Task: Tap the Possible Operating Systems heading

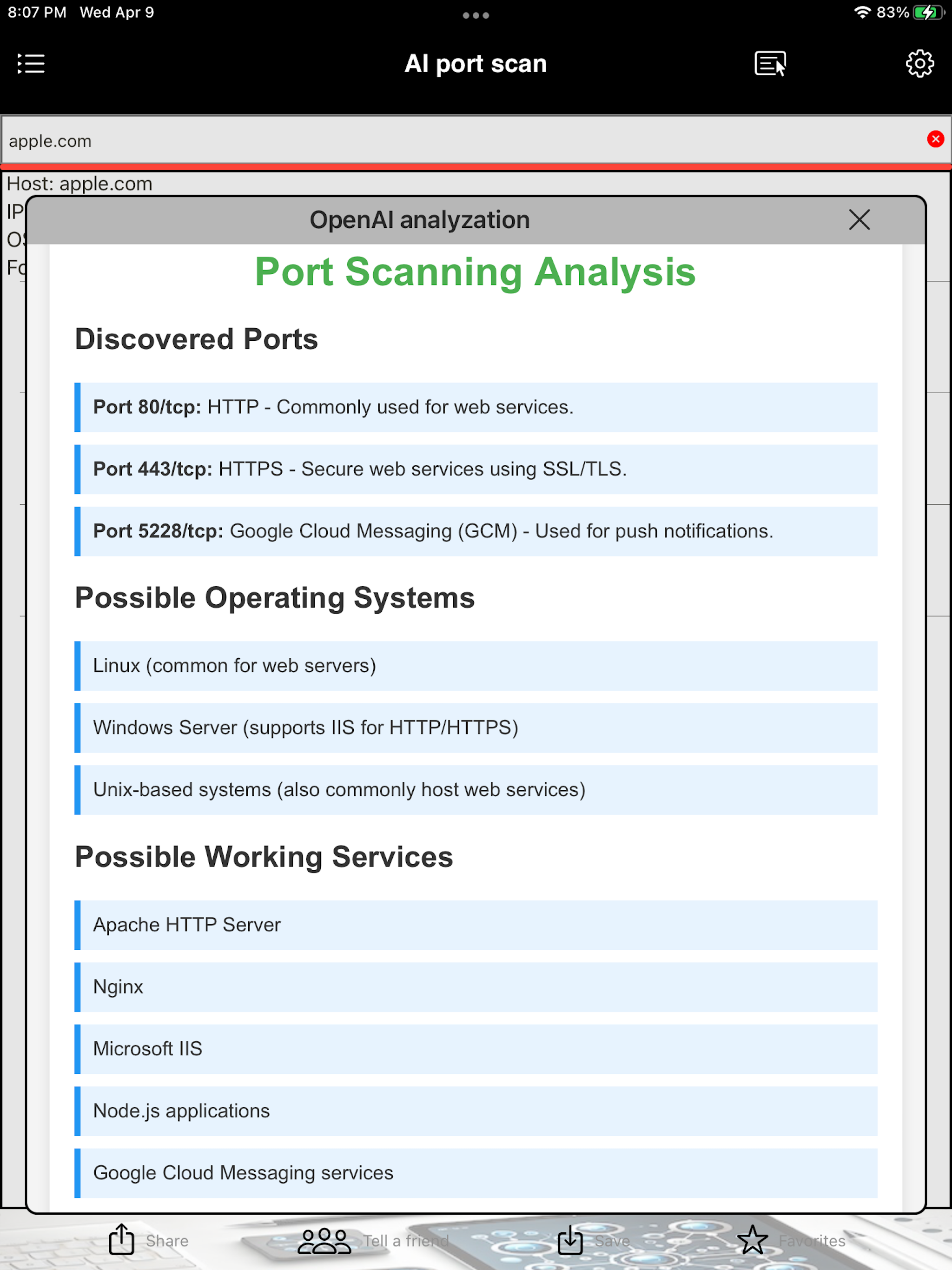Action: [x=275, y=598]
